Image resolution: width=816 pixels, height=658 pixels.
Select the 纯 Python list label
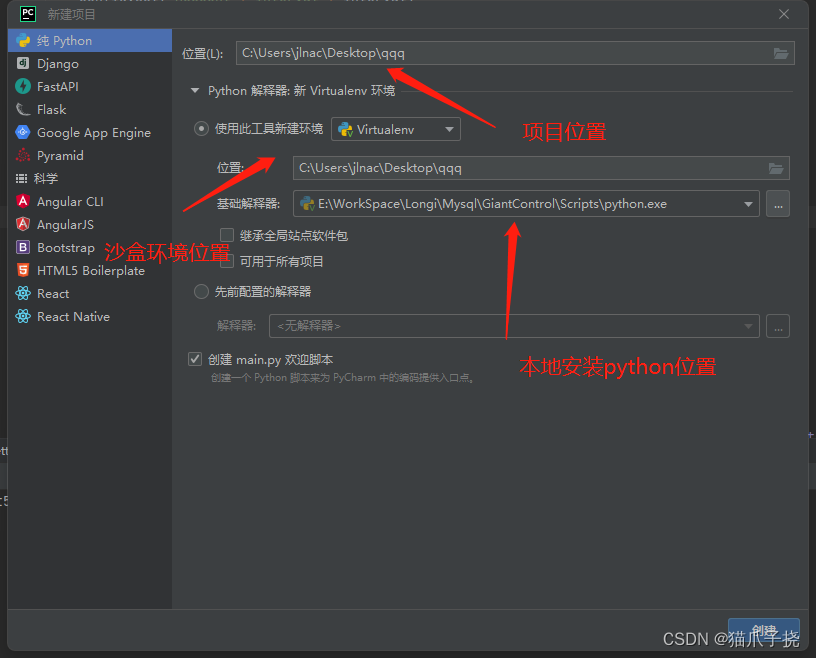pos(65,41)
